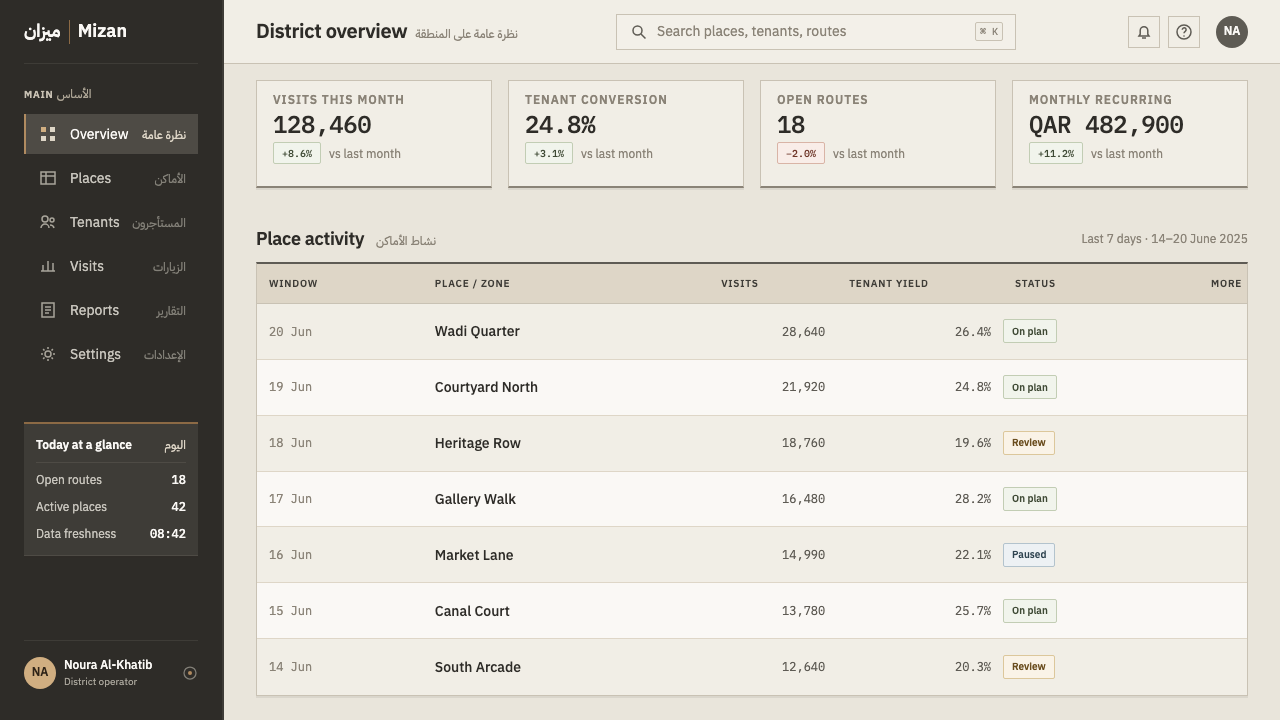The height and width of the screenshot is (720, 1280).
Task: Click the +8.6% visits change badge
Action: click(297, 153)
